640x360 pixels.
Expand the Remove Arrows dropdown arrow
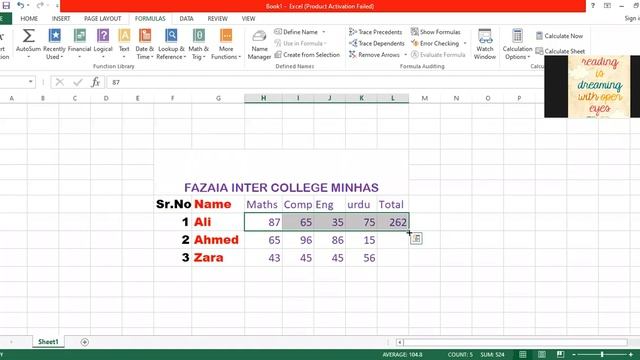405,55
